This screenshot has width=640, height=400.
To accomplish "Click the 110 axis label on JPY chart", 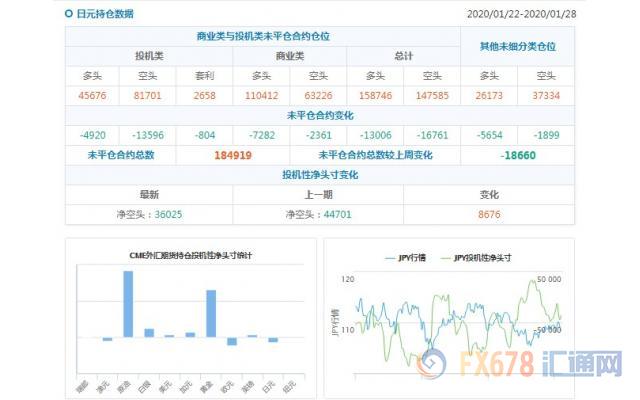I will (348, 330).
